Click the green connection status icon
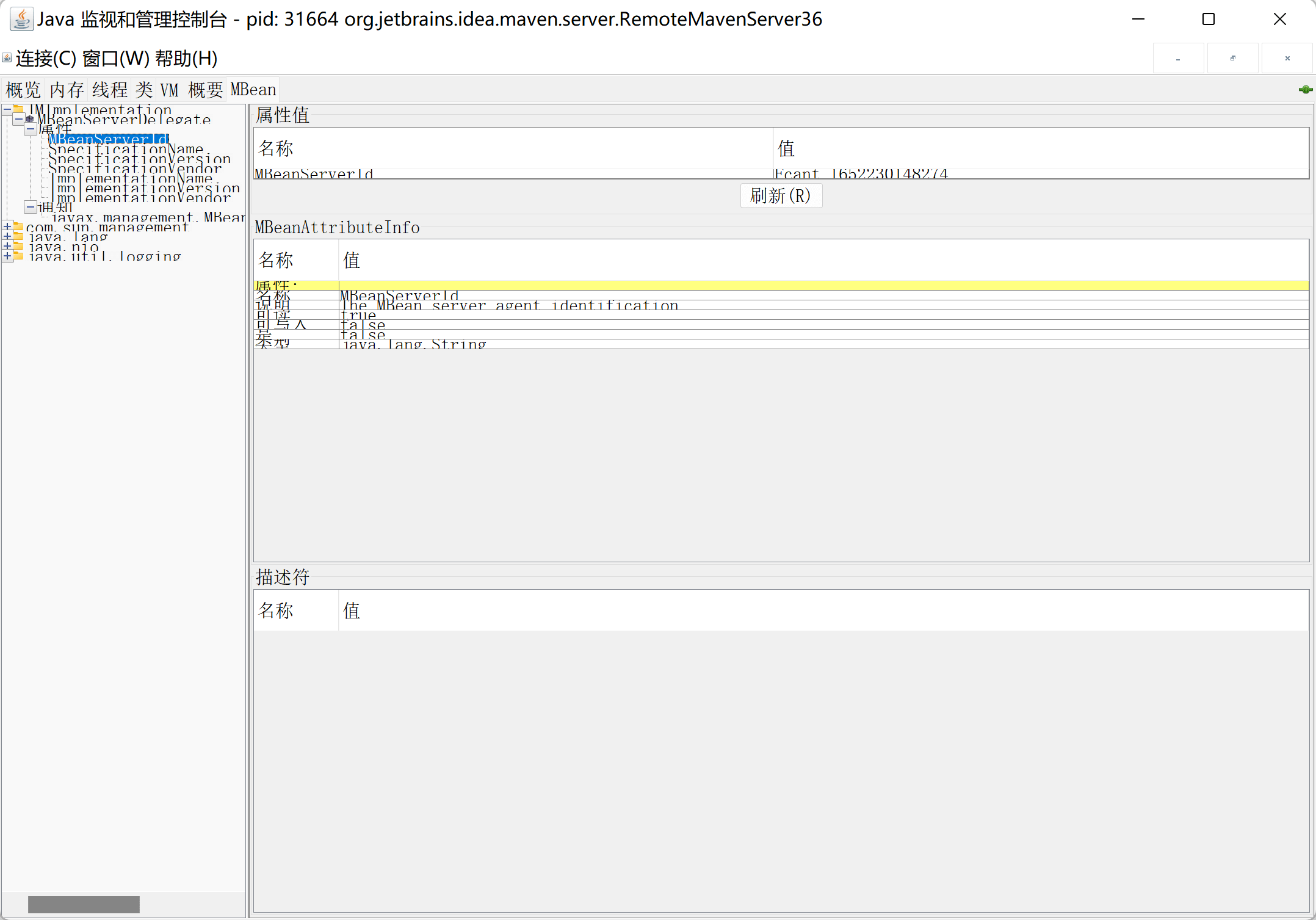Image resolution: width=1316 pixels, height=920 pixels. click(1305, 90)
